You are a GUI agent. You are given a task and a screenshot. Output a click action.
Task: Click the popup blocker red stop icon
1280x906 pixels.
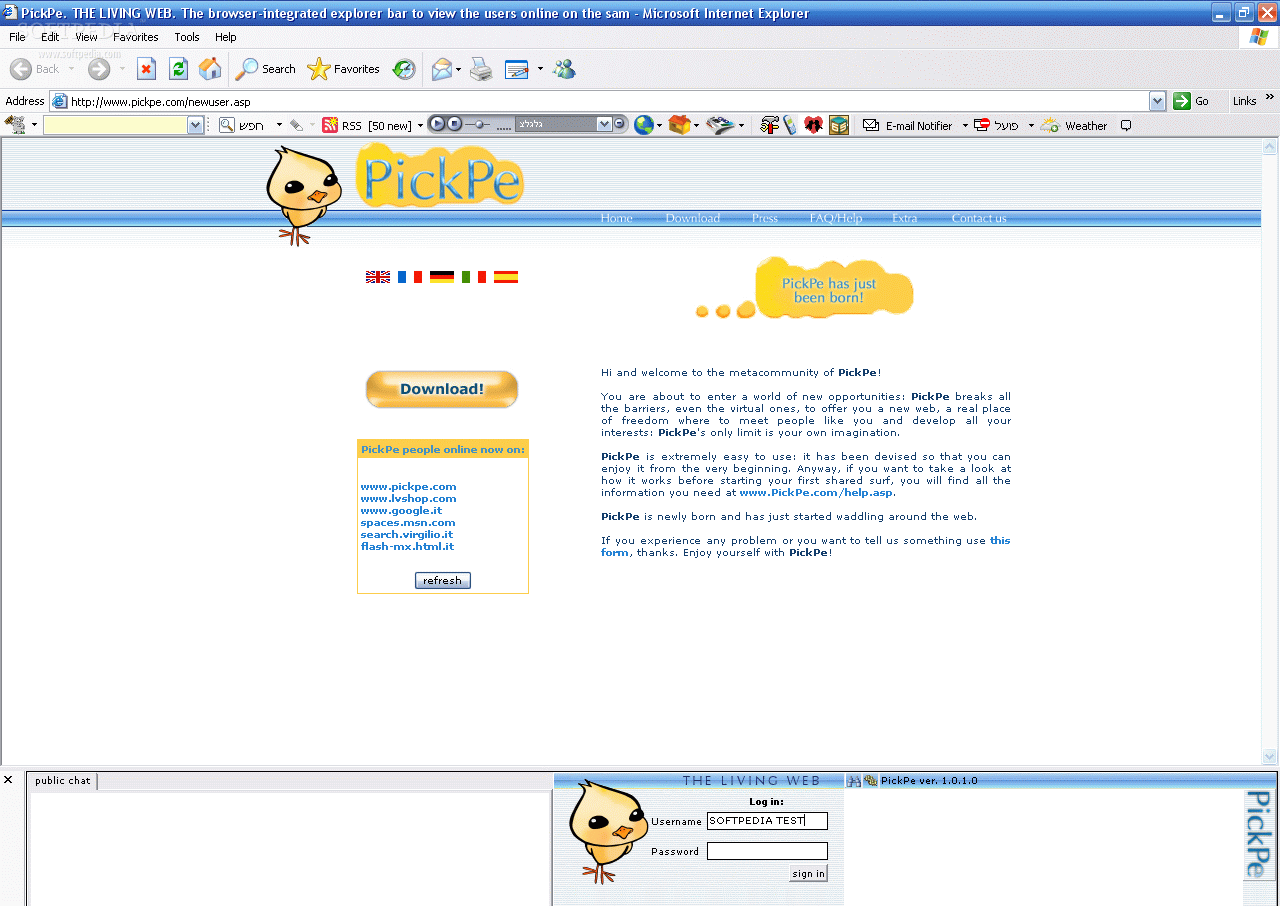(982, 125)
